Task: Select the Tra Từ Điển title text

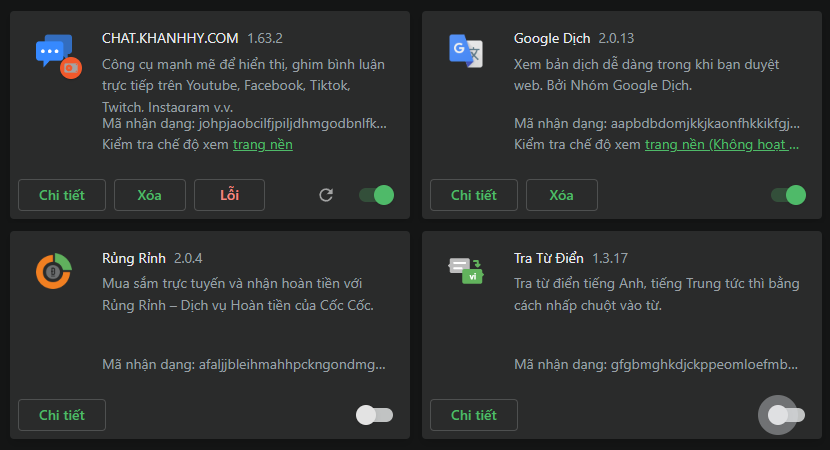Action: (548, 258)
